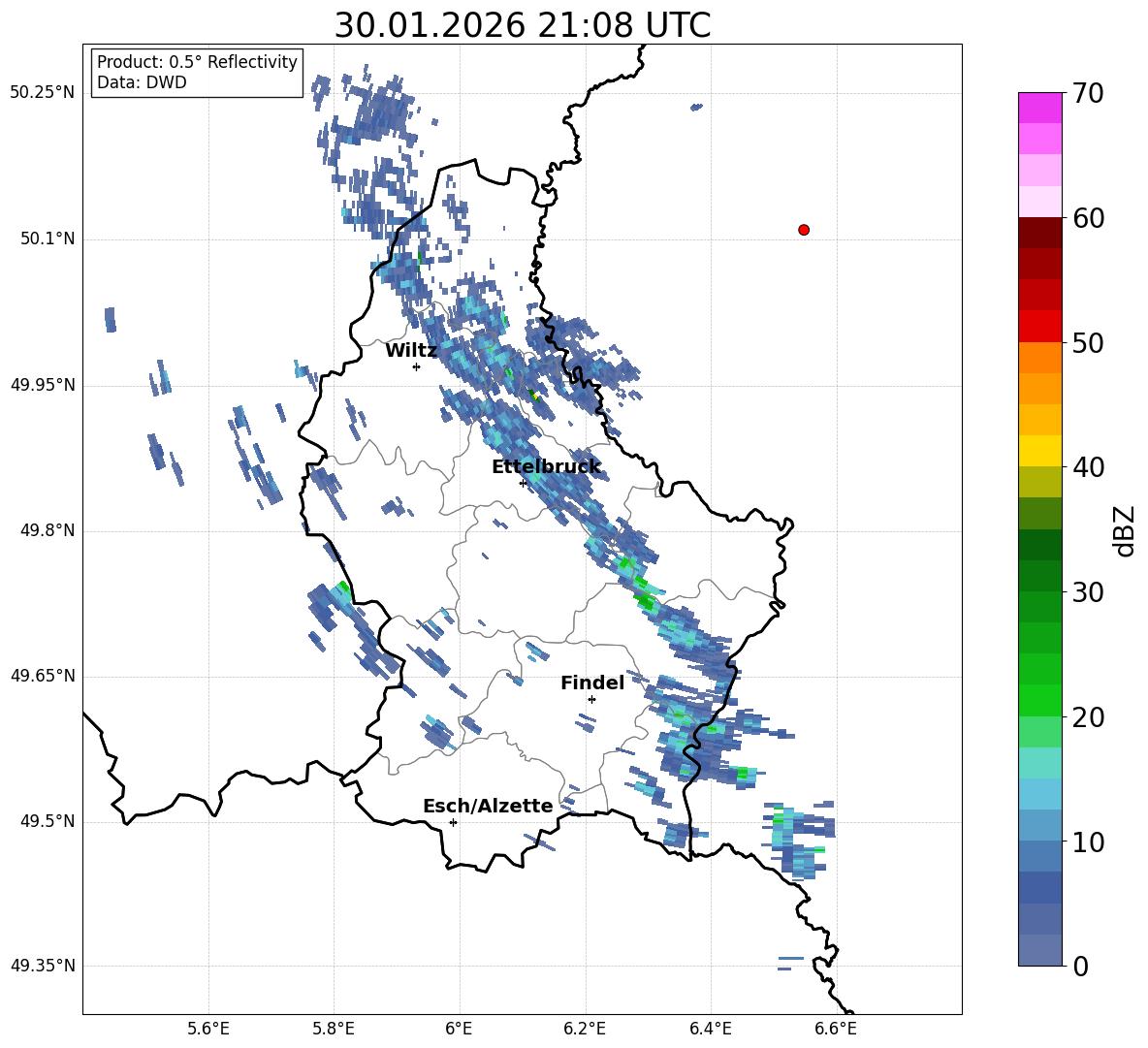Click the red dot radar site marker
Screen dimensions: 1148x1048
pyautogui.click(x=804, y=230)
